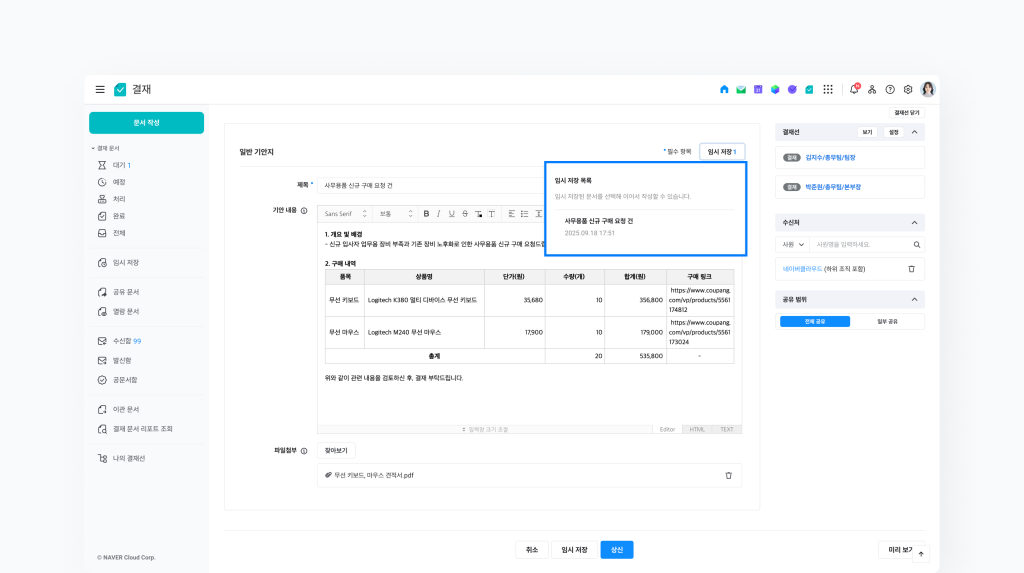Screen dimensions: 1024x573
Task: Select 전체 공유 sharing scope
Action: 814,322
